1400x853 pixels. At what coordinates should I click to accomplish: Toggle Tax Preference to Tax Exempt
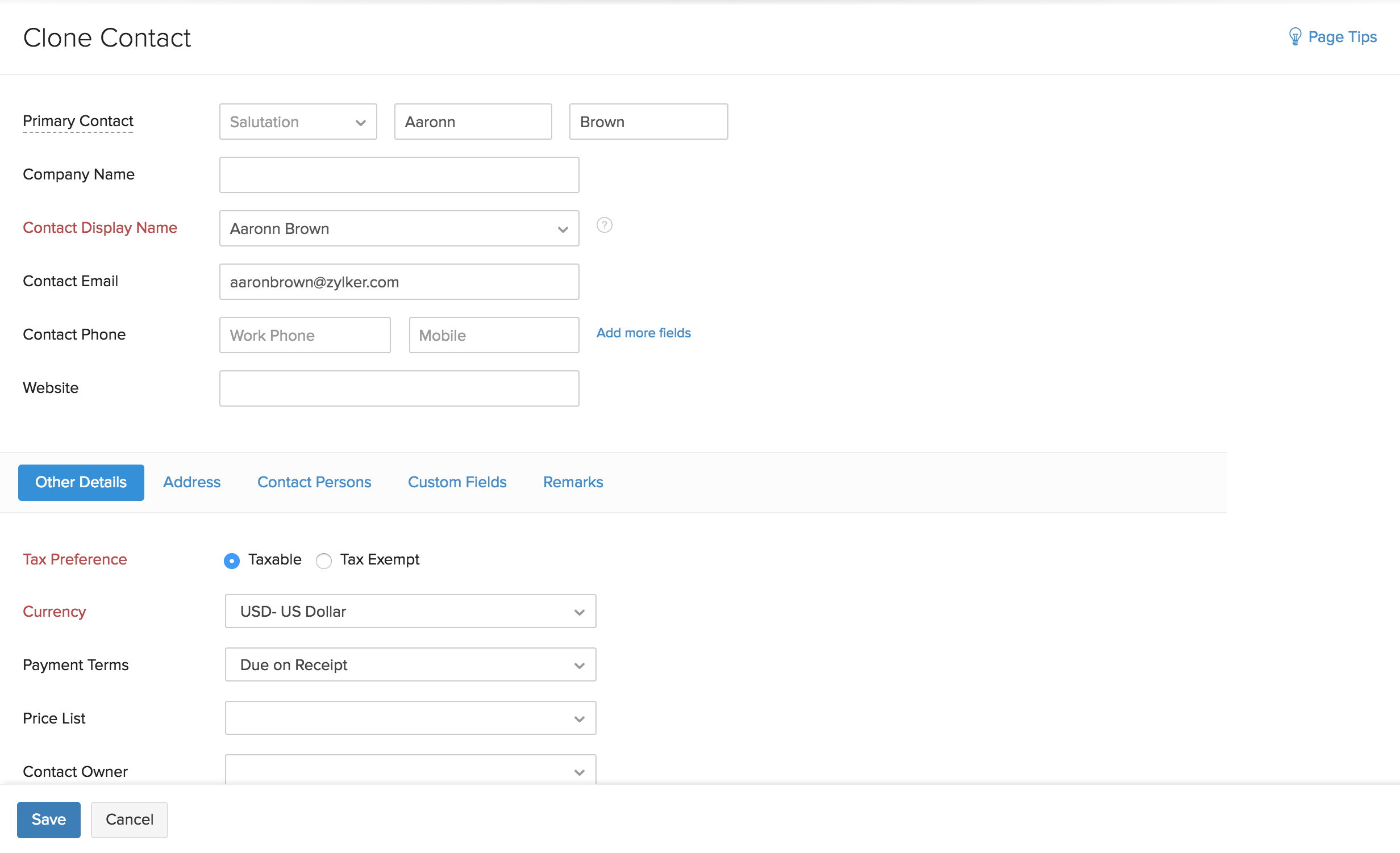click(x=324, y=559)
